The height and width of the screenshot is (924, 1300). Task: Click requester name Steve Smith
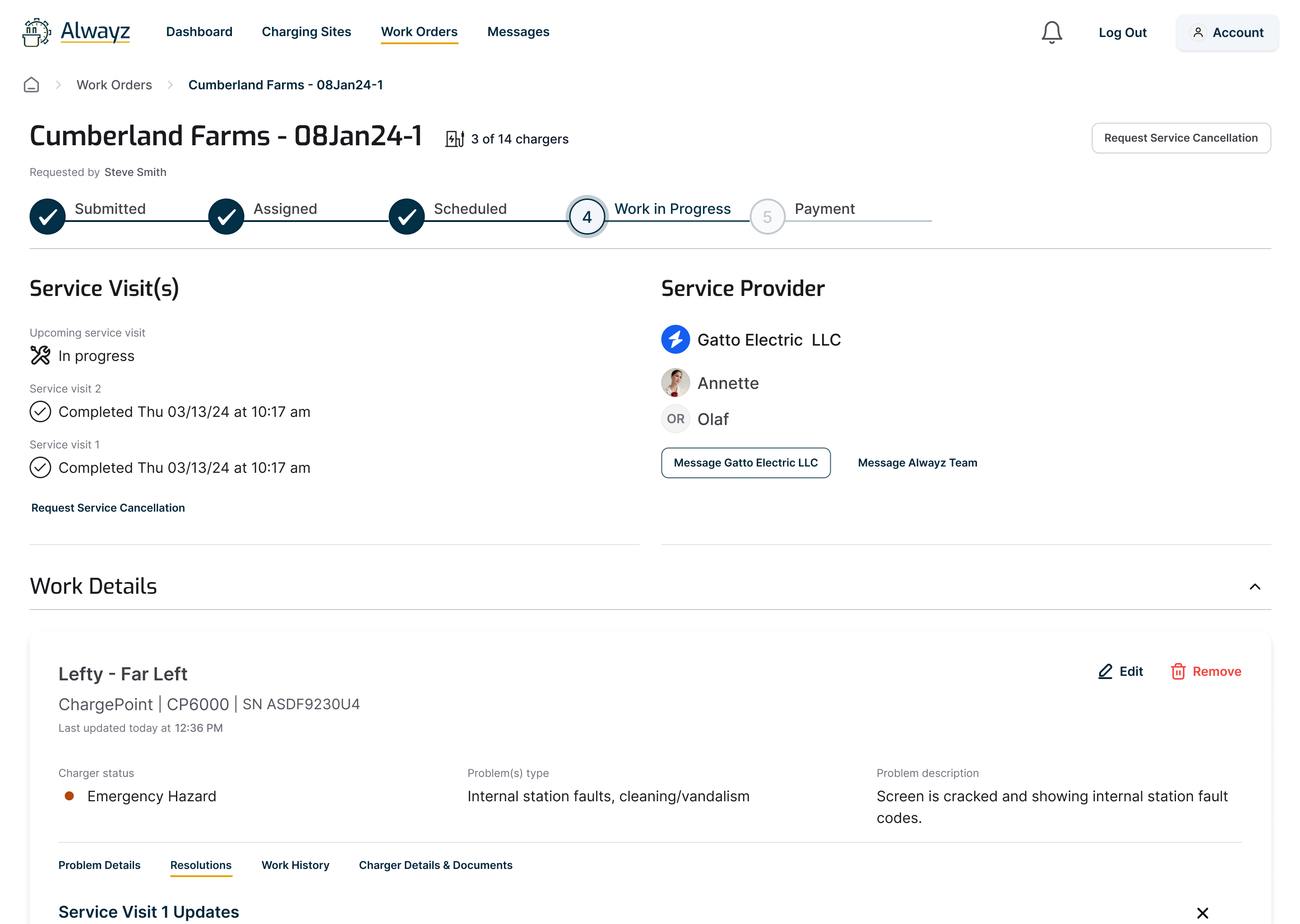(135, 172)
